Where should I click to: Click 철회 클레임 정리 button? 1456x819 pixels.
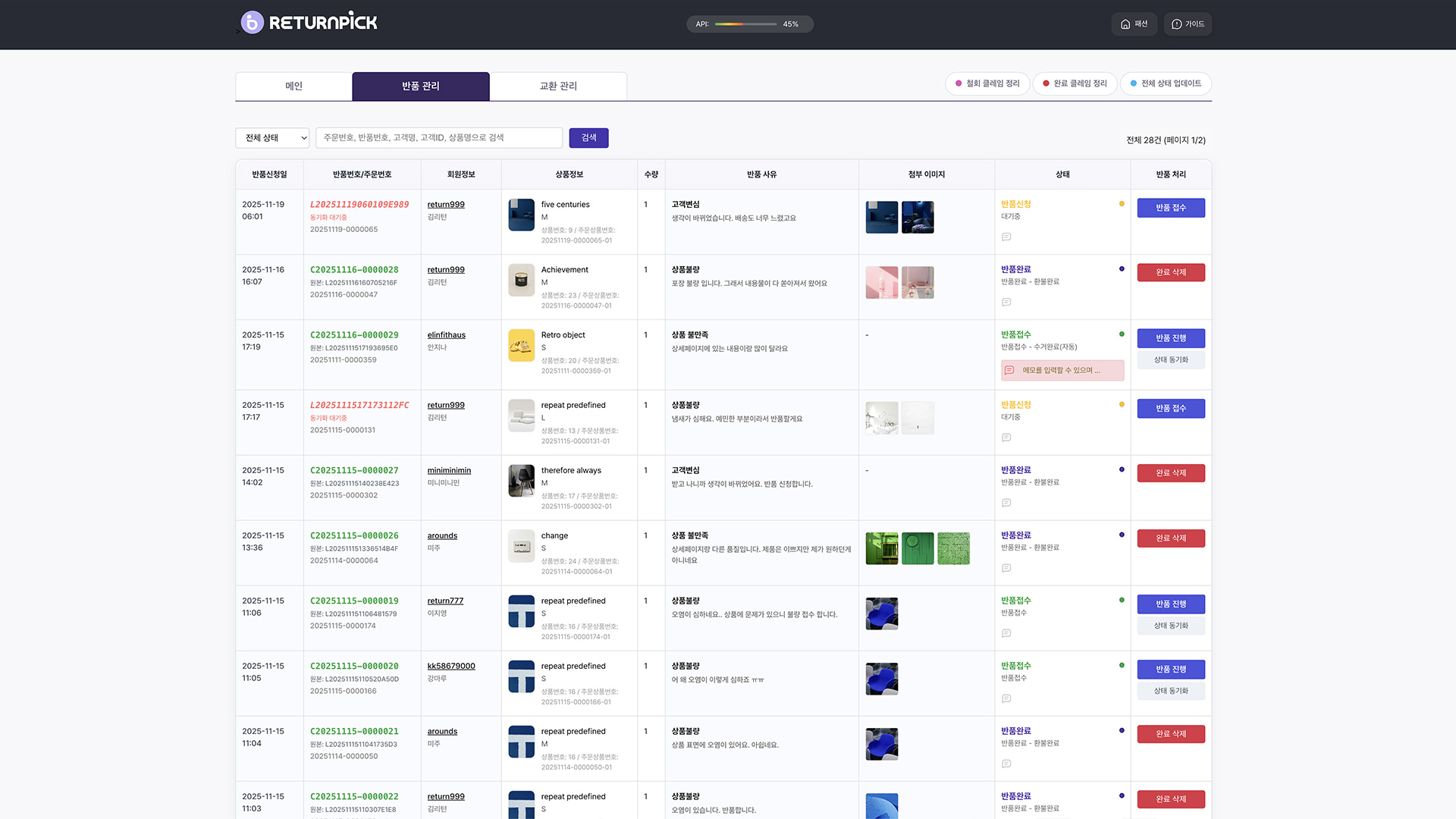point(987,83)
